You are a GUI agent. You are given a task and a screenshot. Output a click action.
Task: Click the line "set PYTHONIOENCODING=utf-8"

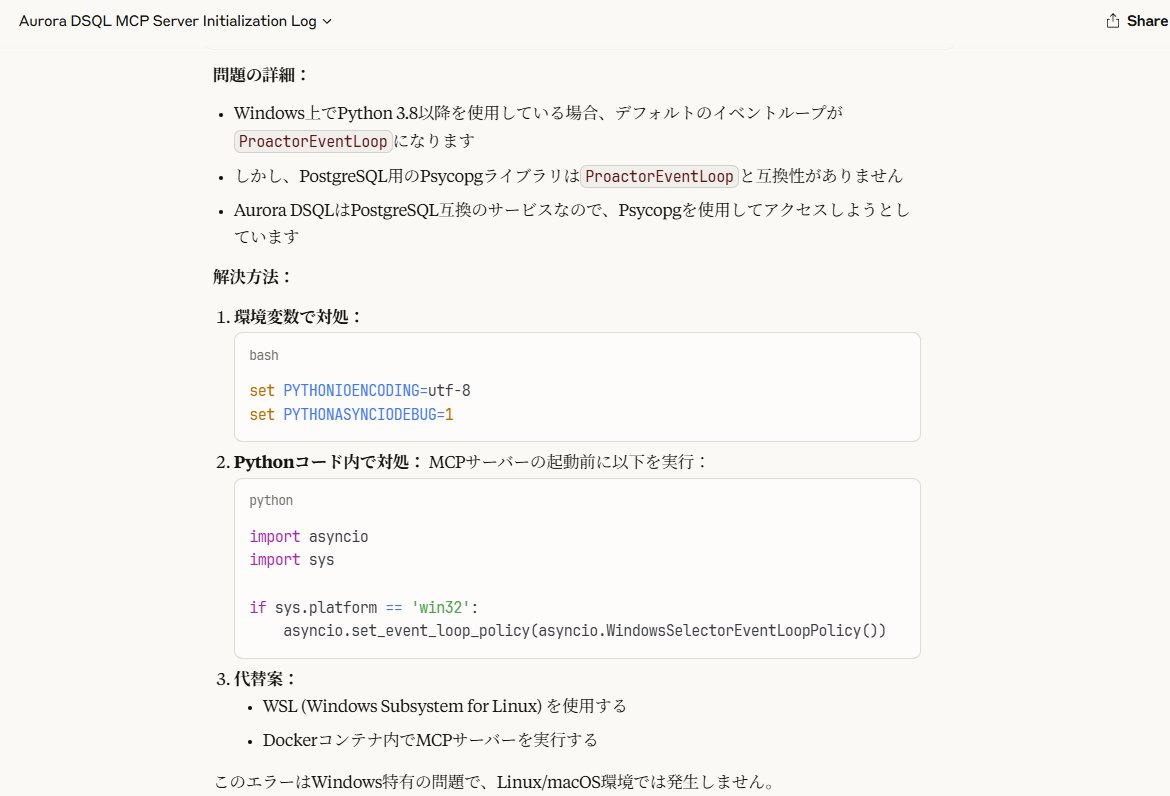click(360, 390)
